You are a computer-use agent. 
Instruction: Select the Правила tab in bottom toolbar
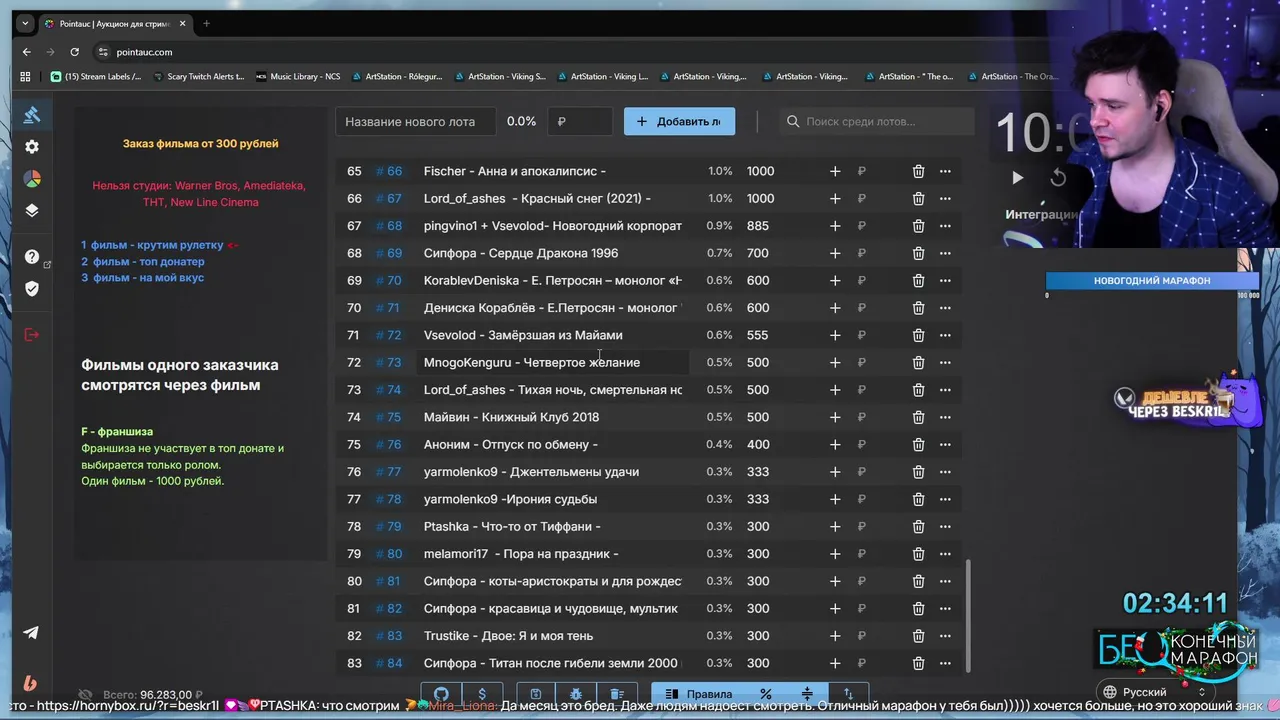point(699,694)
